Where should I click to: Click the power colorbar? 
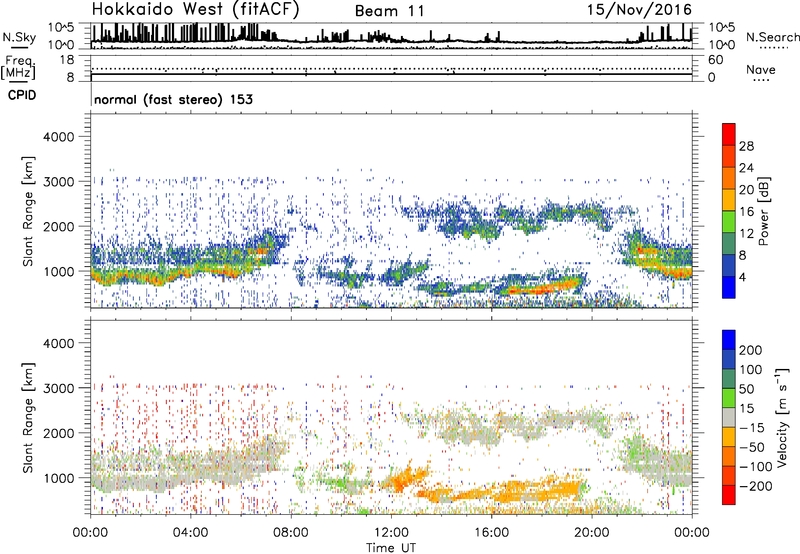[x=729, y=211]
